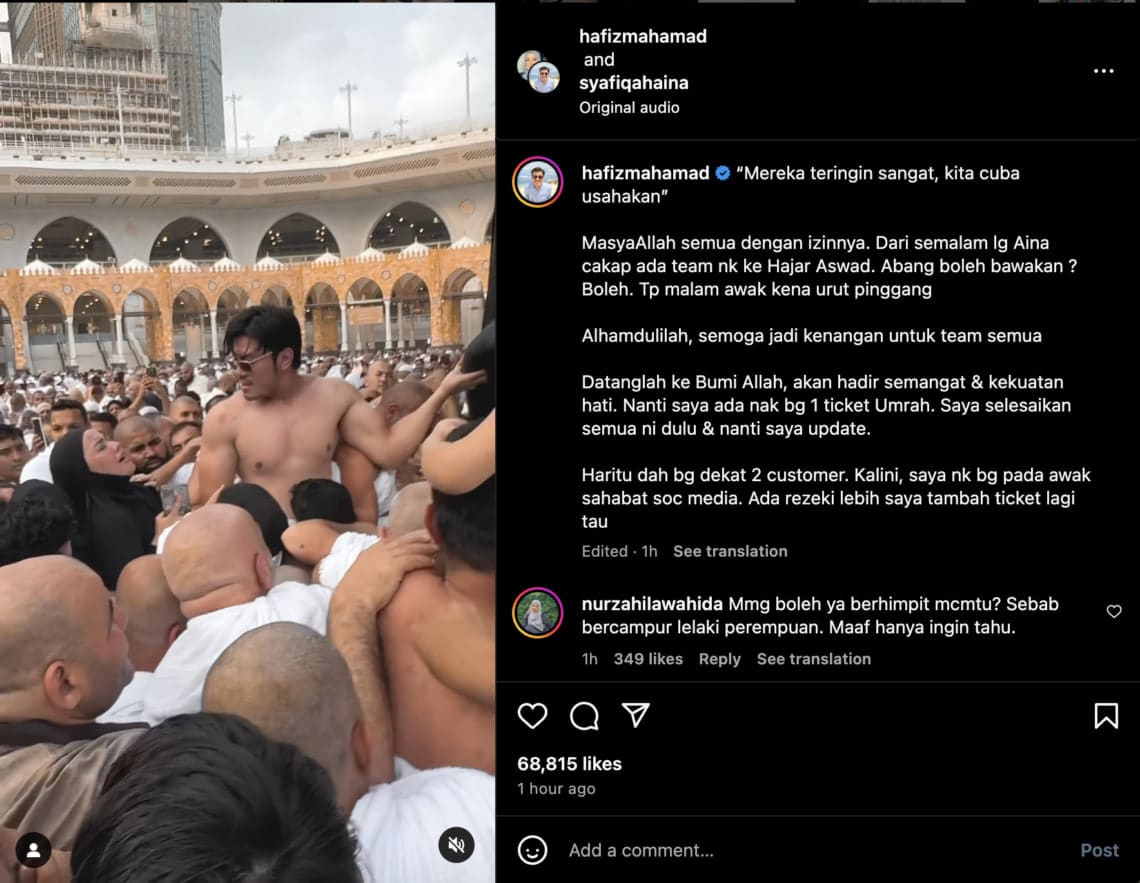
Task: View 68,815 likes list
Action: [x=569, y=764]
